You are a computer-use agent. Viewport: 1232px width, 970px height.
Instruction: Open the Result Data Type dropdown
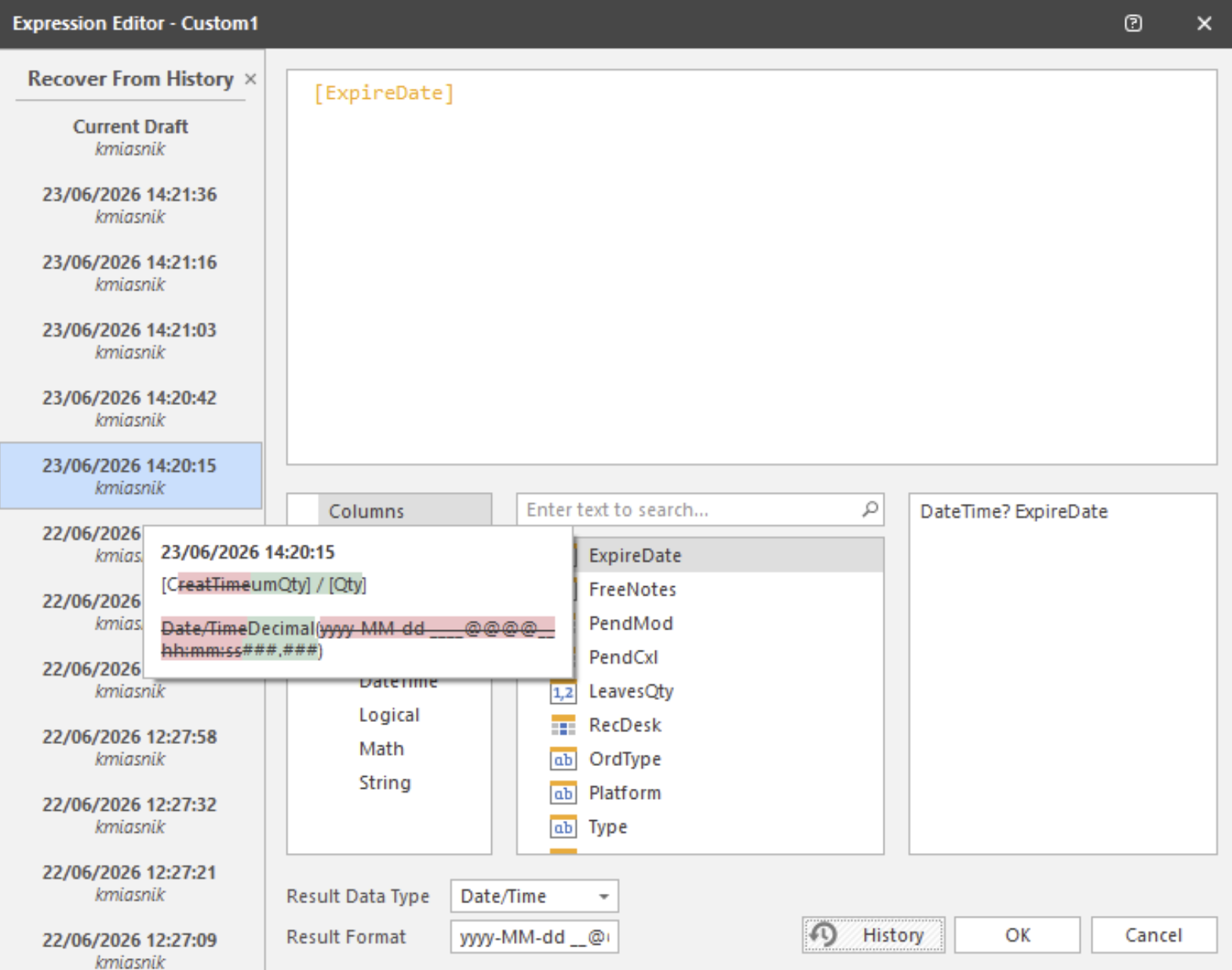click(x=534, y=895)
